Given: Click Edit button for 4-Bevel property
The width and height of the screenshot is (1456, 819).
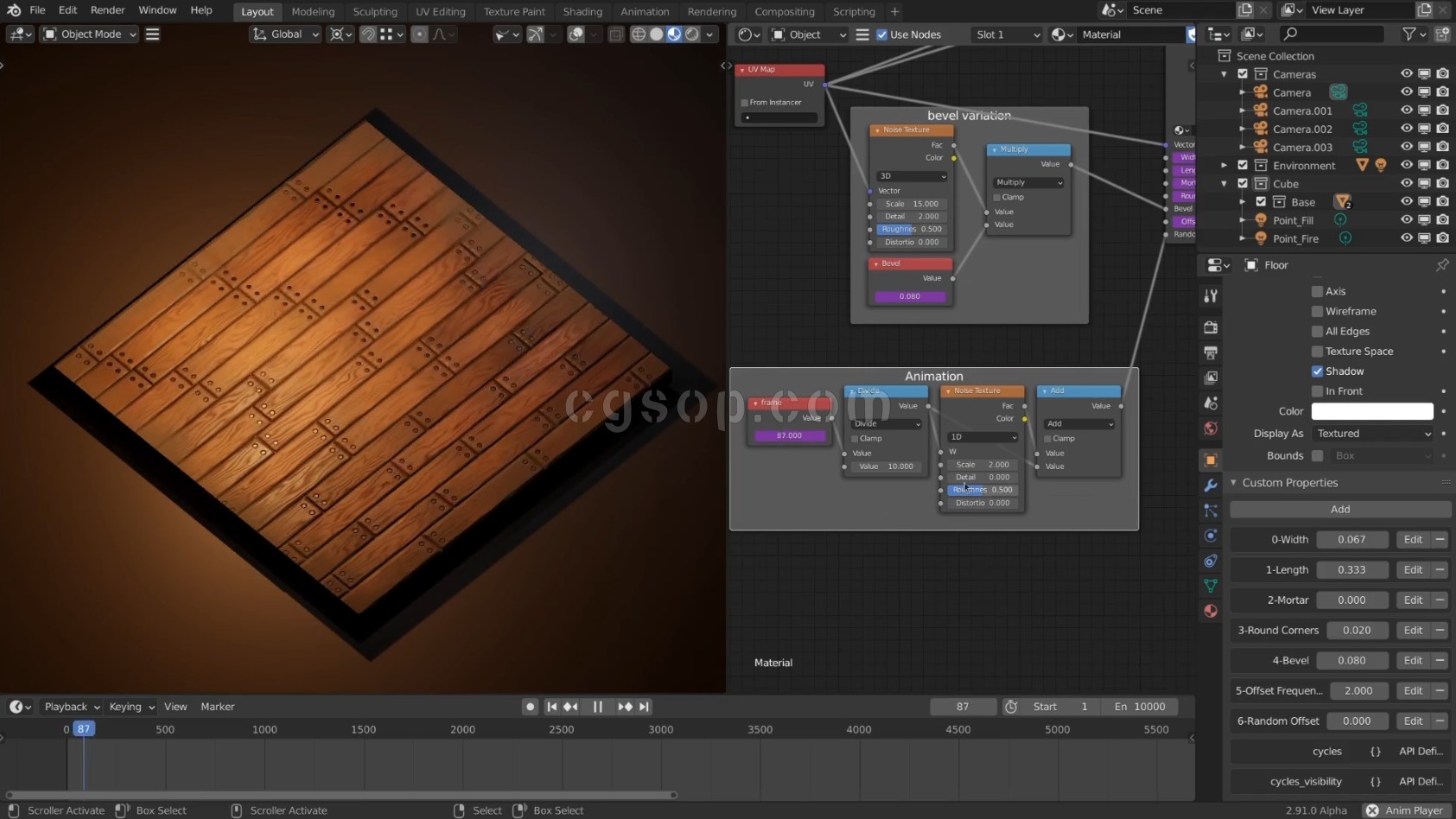Looking at the screenshot, I should click(1413, 661).
